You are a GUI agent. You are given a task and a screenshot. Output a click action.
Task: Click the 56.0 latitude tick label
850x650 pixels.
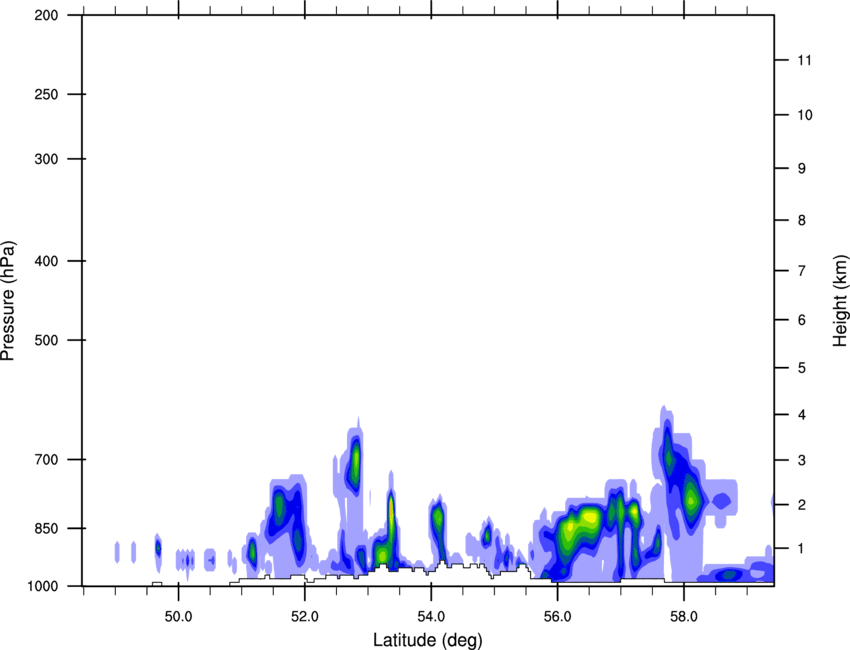point(557,617)
